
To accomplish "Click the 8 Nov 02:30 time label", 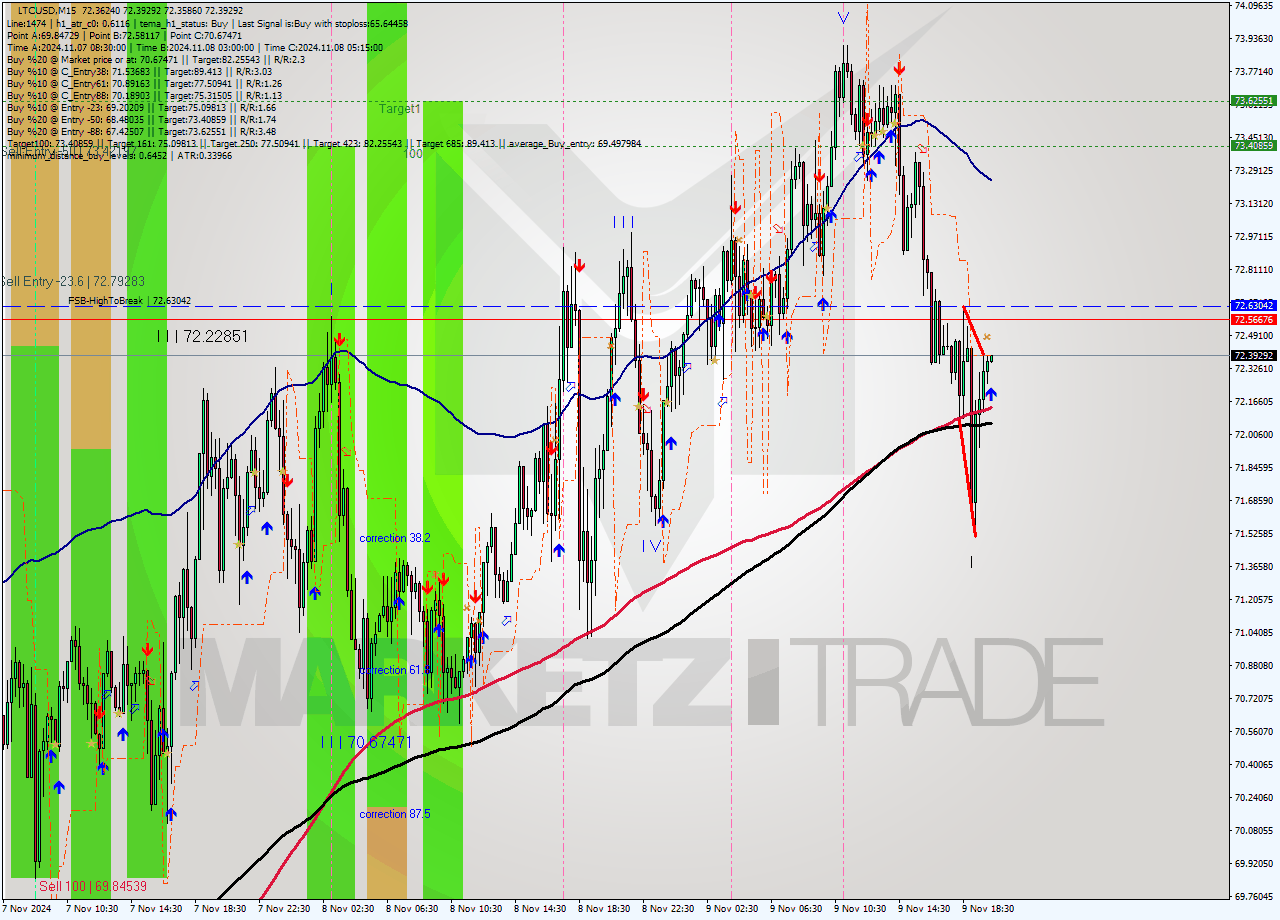I will [x=348, y=909].
